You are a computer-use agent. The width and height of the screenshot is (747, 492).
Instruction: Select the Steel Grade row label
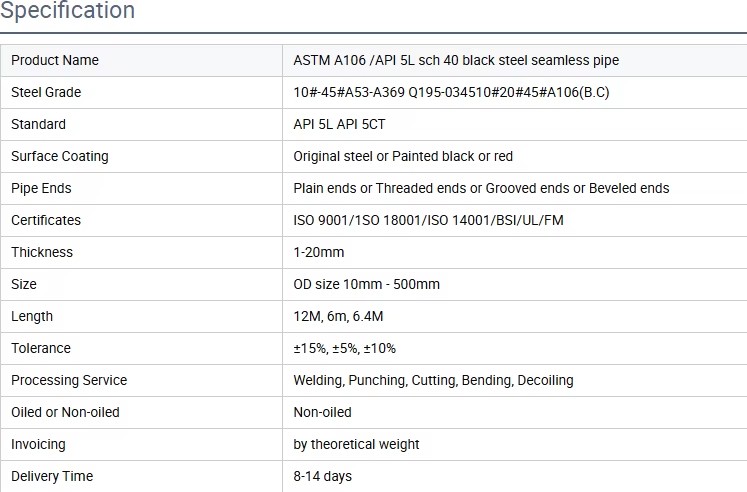(46, 92)
